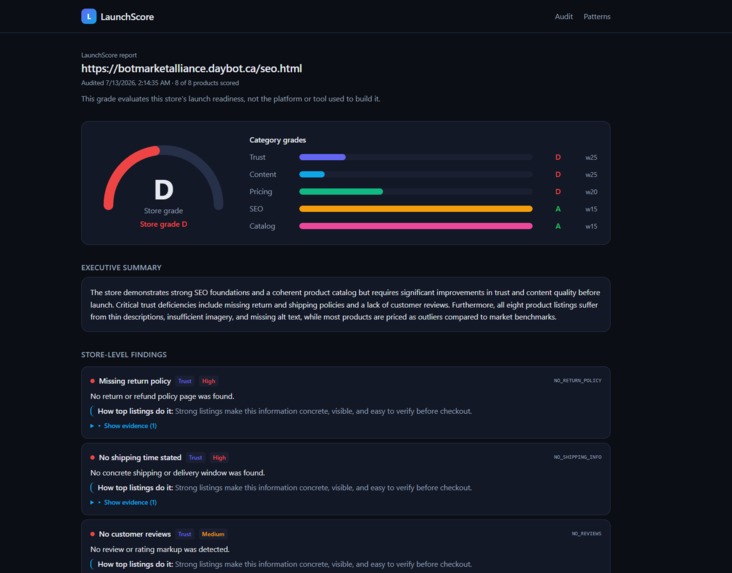Click the High severity tag on Missing return policy
Screen dimensions: 732x573
coord(208,381)
